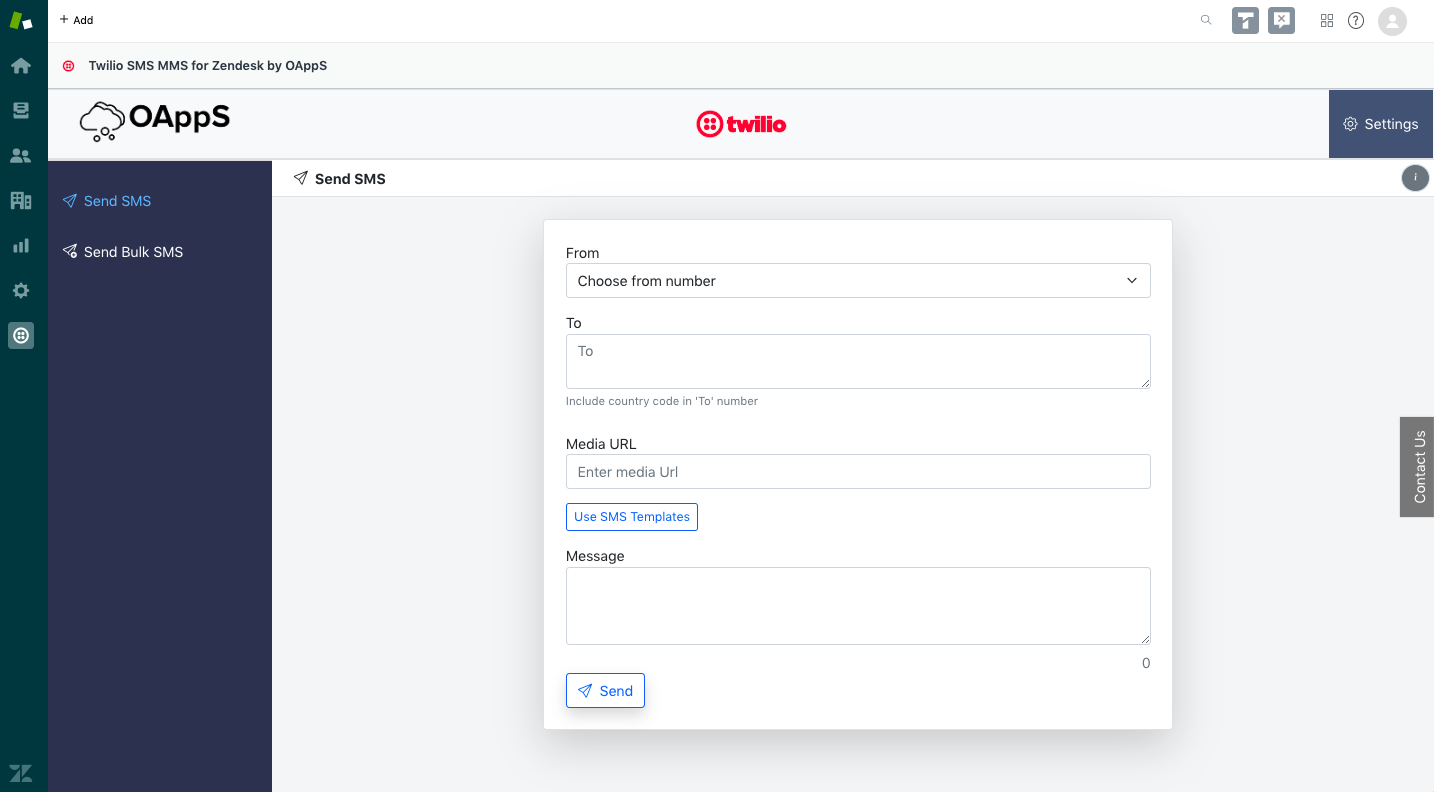
Task: Open the Contact Us side tab
Action: tap(1417, 467)
